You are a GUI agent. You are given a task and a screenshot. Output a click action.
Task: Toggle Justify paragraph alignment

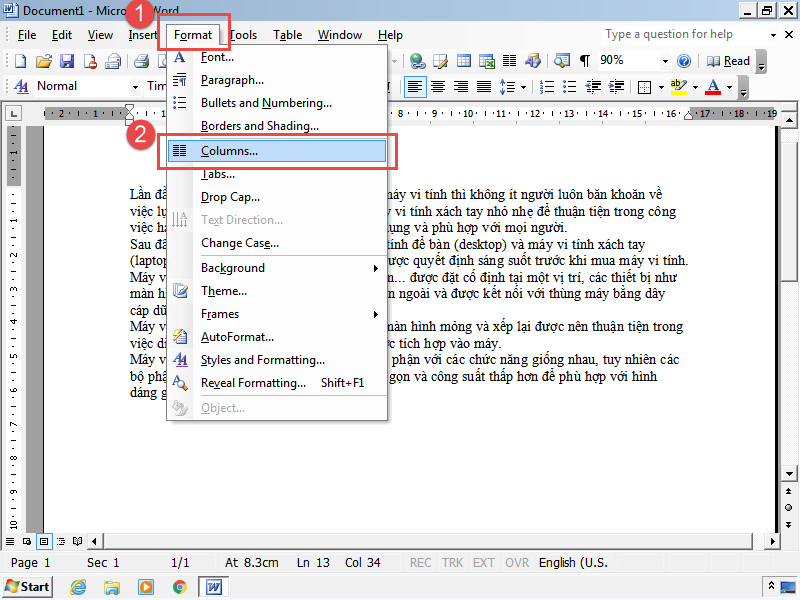coord(484,87)
